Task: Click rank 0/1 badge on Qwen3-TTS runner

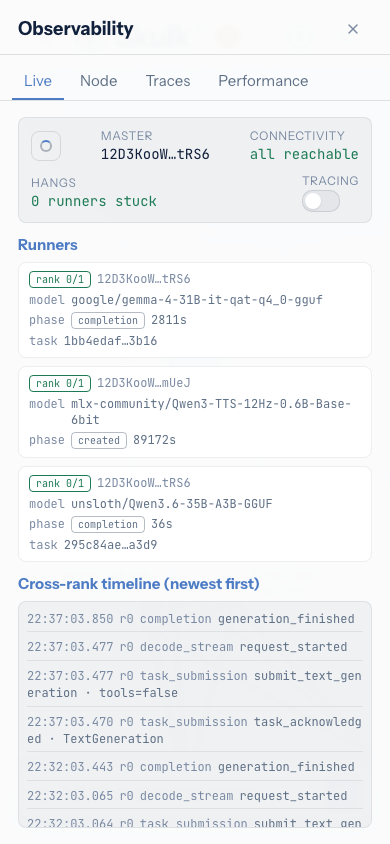Action: 60,383
